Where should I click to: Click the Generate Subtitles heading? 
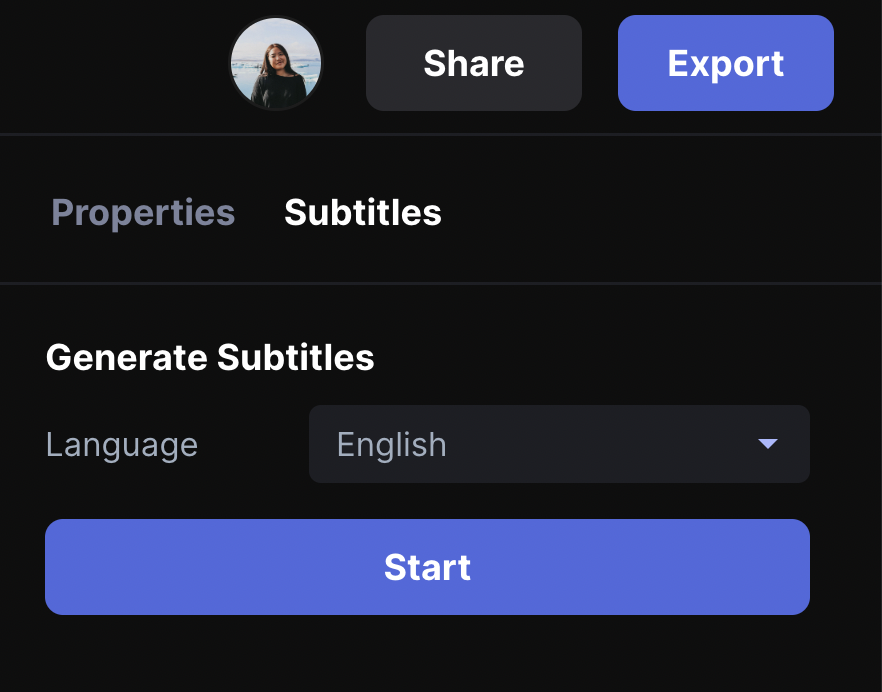pos(210,357)
